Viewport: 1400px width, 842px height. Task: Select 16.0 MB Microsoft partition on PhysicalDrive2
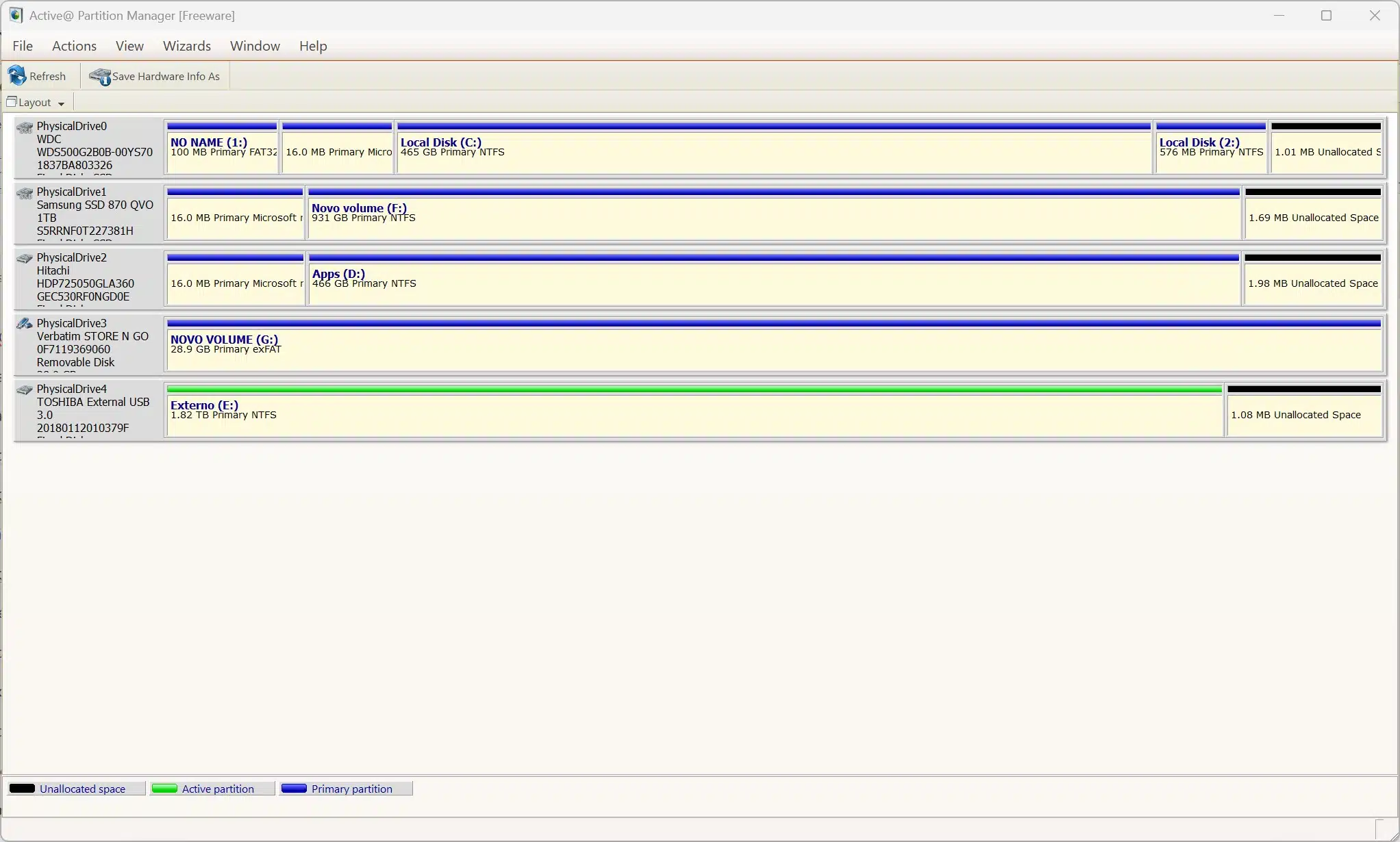click(235, 279)
